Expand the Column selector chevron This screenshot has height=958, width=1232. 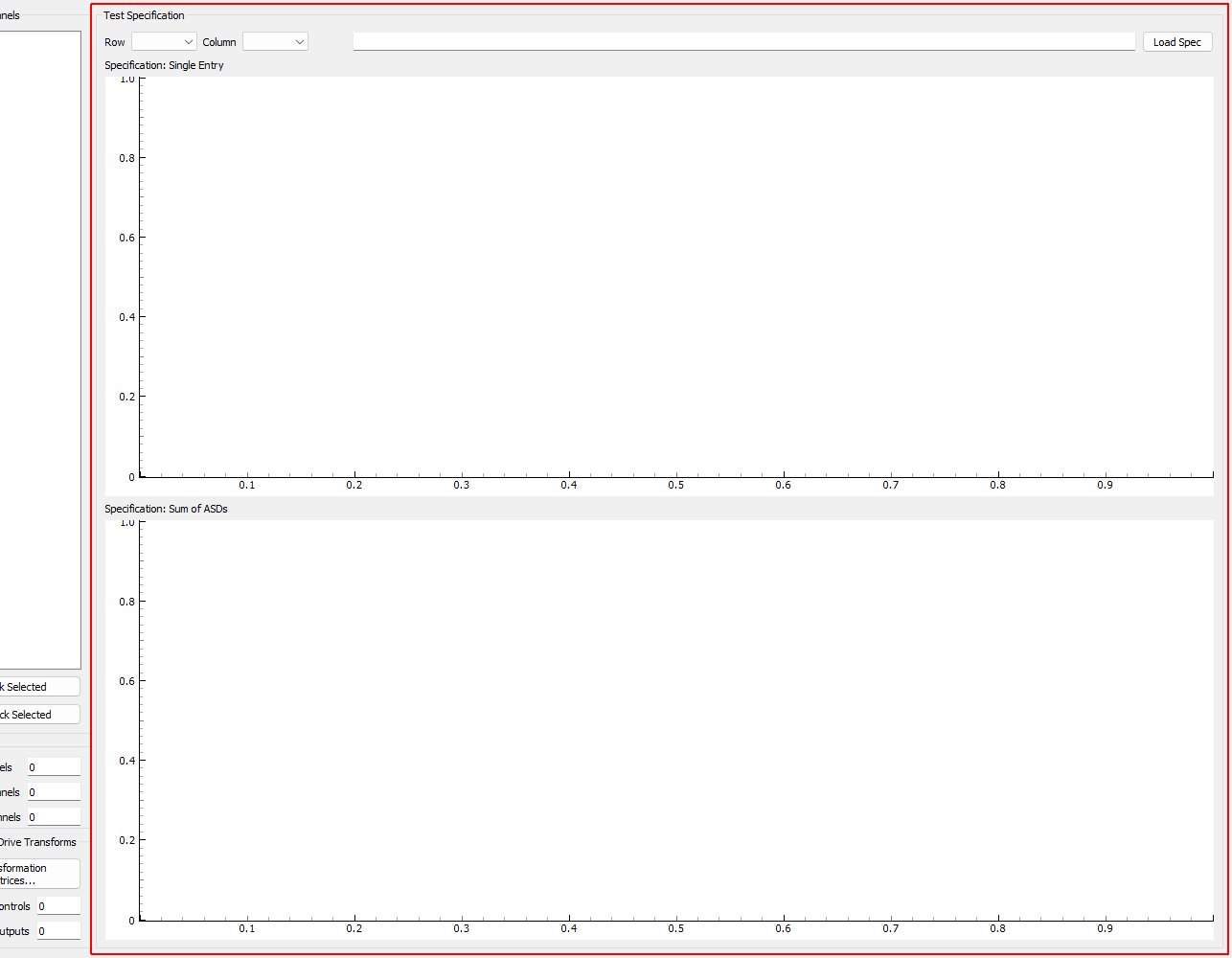[x=299, y=41]
